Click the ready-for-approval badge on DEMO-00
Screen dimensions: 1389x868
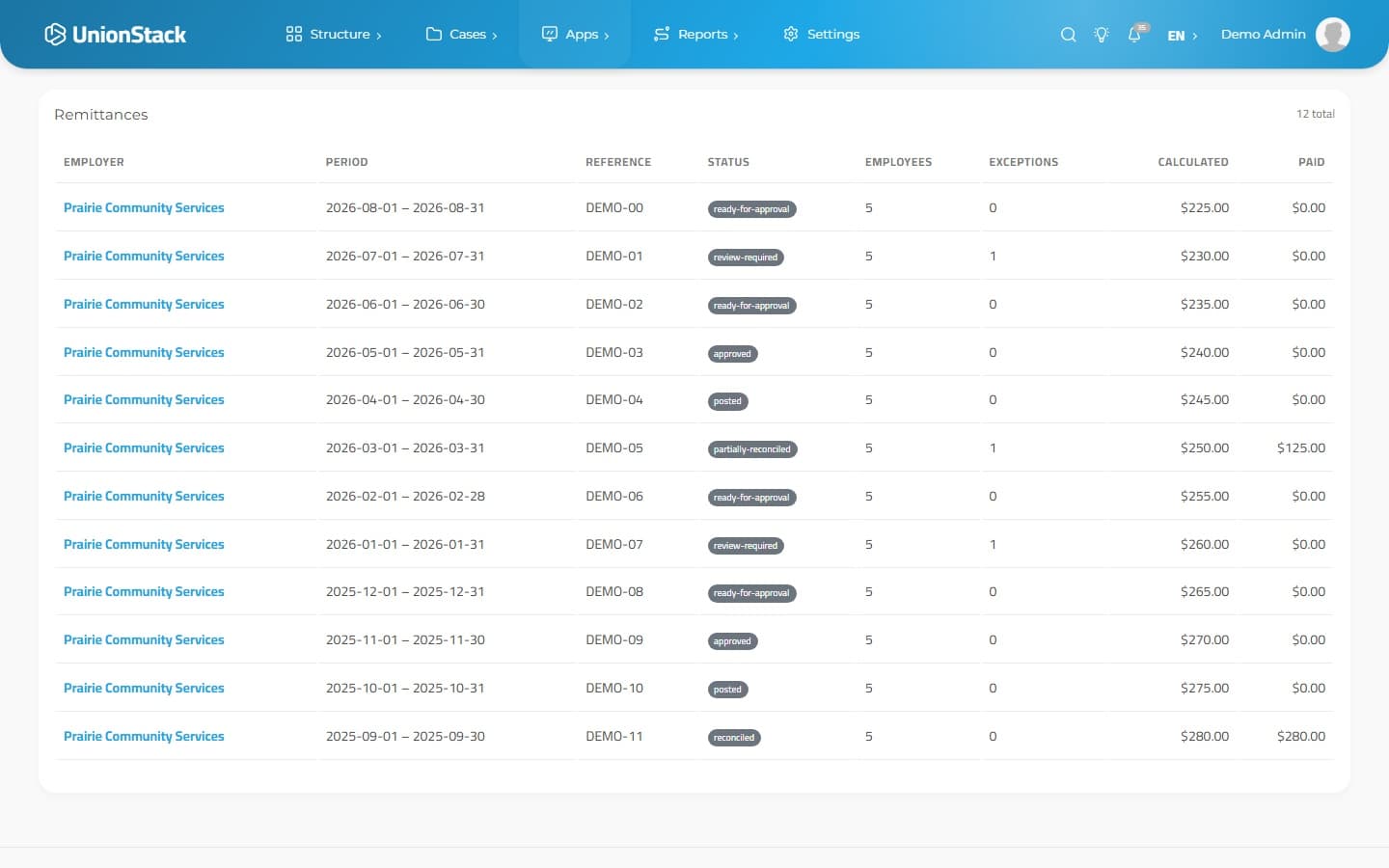click(751, 209)
